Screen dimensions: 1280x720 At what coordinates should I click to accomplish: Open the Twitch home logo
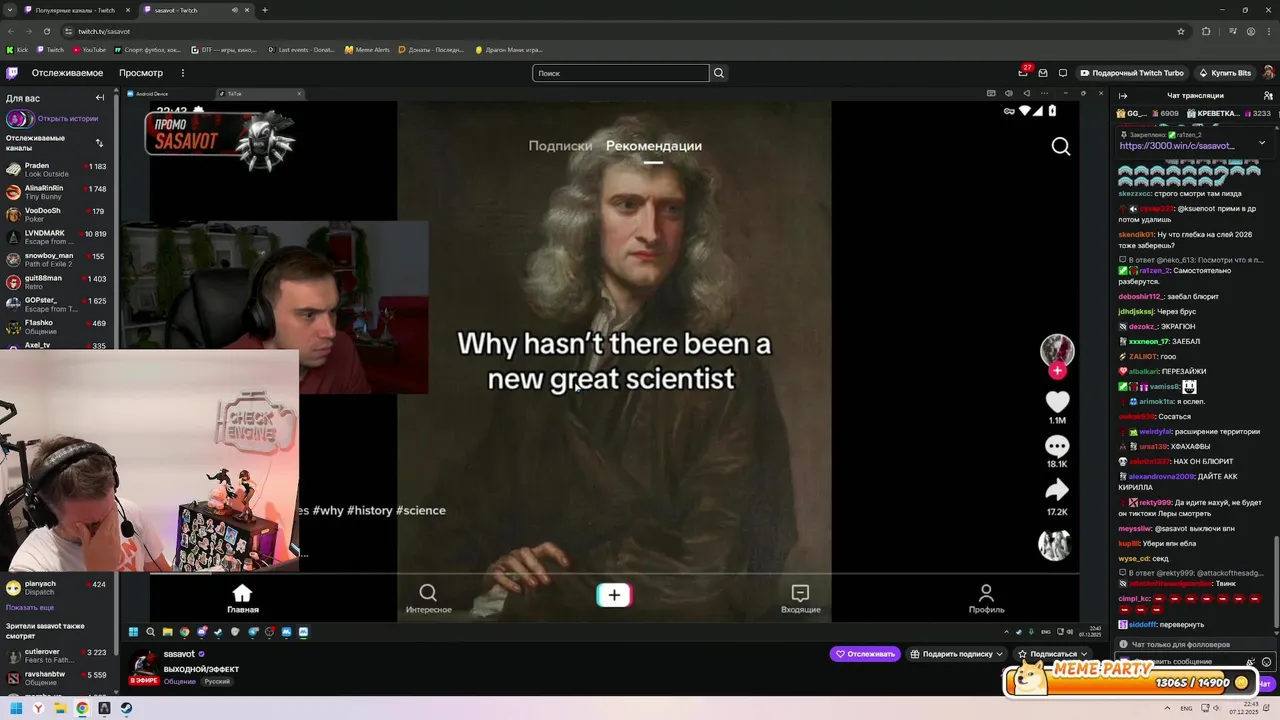[x=12, y=73]
